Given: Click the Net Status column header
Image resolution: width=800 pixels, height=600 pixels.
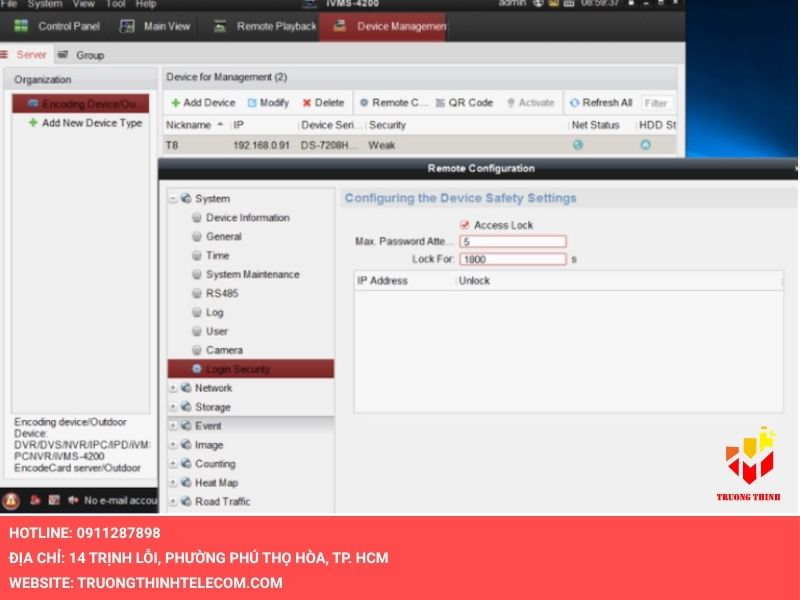Looking at the screenshot, I should [595, 125].
